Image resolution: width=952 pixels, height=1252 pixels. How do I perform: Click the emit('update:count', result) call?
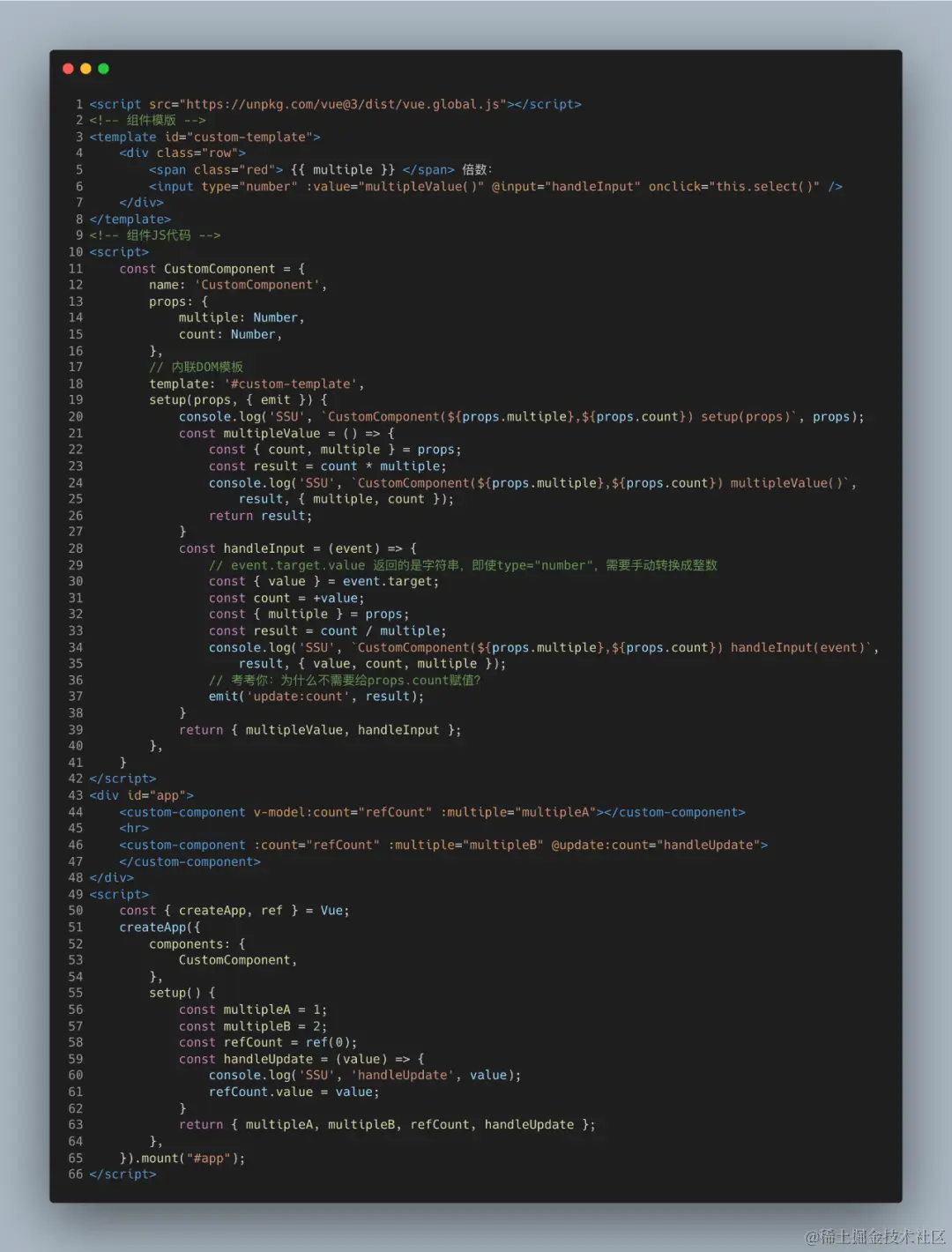coord(316,697)
